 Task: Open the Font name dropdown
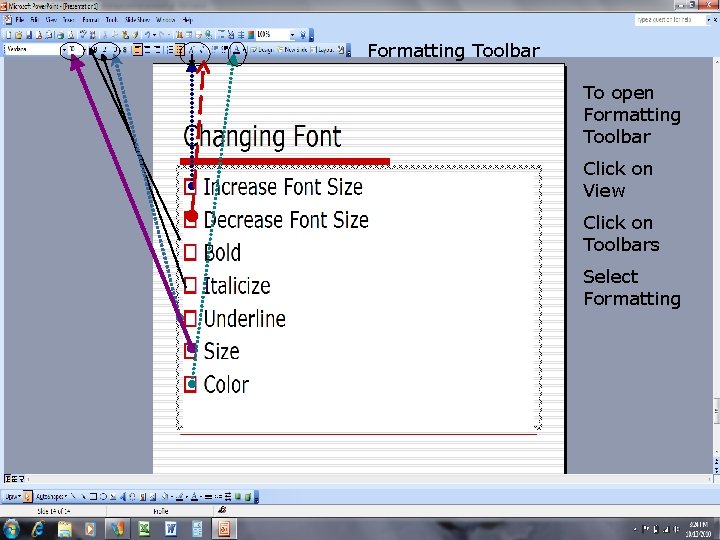(64, 50)
